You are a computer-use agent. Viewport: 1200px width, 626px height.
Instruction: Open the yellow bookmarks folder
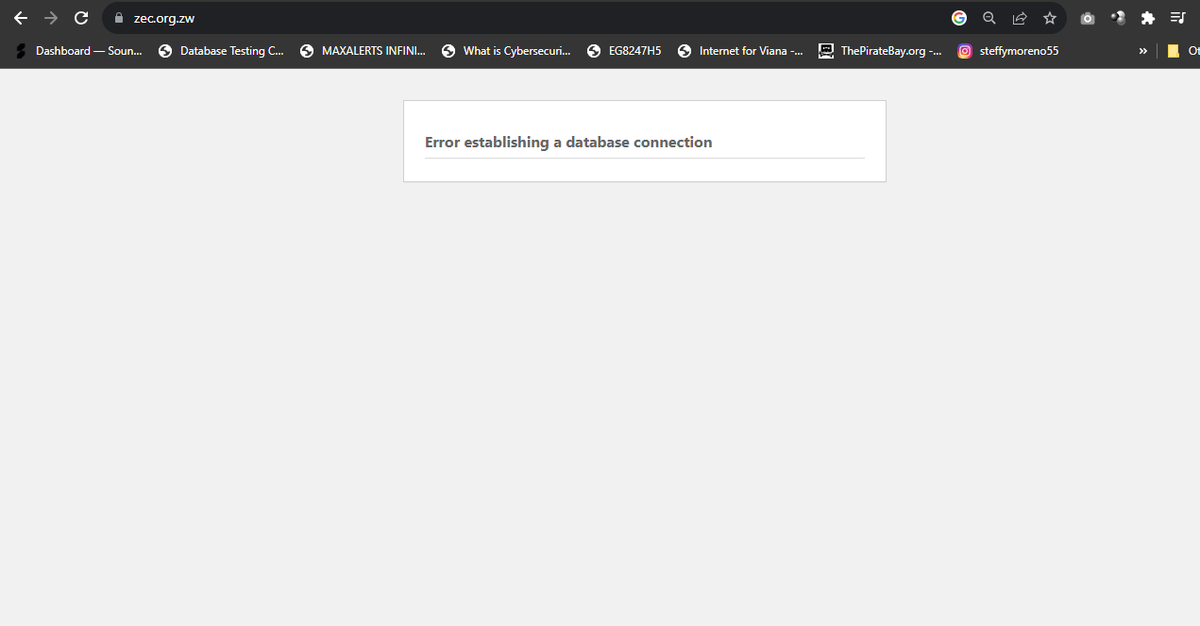click(1181, 51)
